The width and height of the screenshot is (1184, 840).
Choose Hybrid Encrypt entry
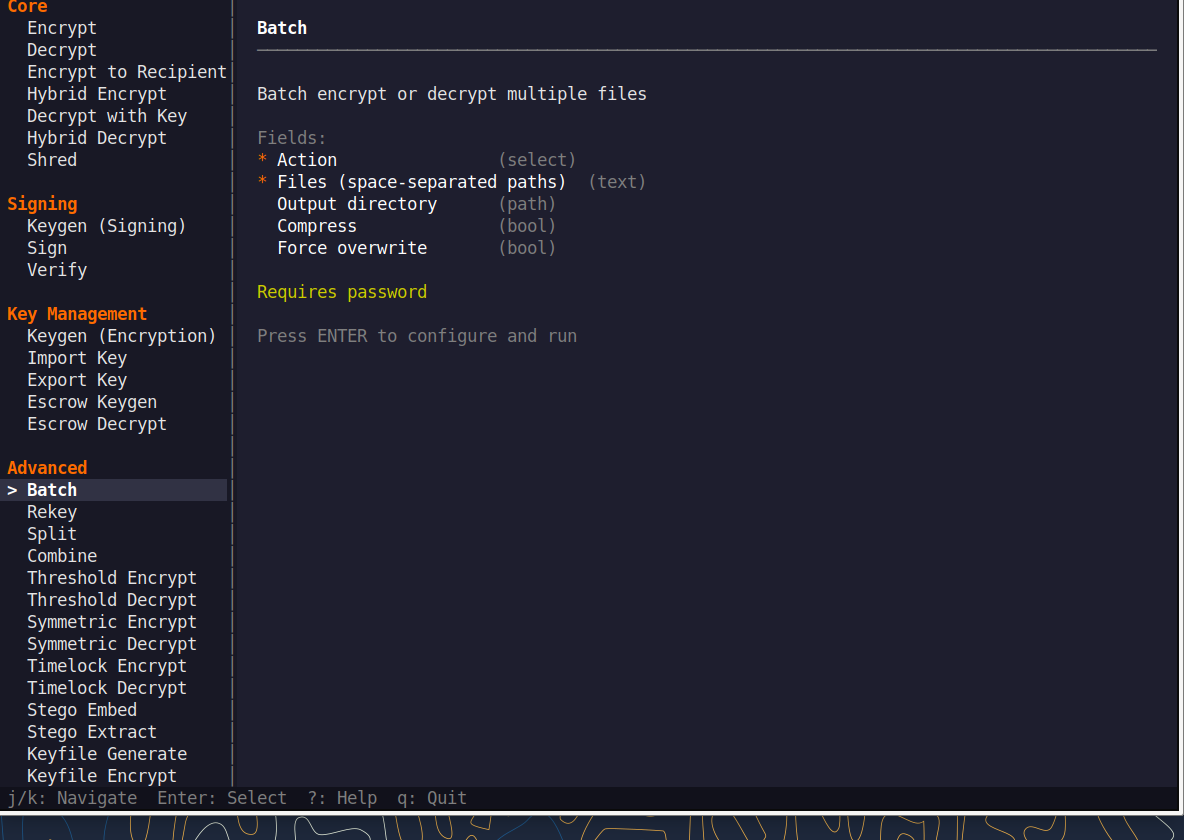pyautogui.click(x=97, y=94)
